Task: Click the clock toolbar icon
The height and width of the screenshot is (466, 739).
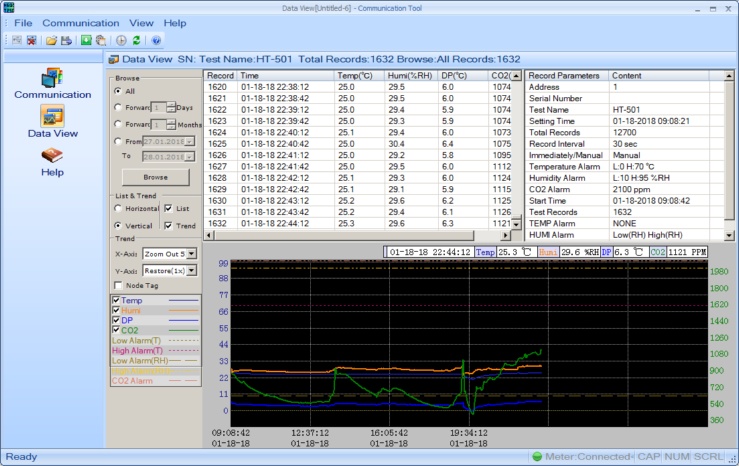Action: tap(121, 41)
